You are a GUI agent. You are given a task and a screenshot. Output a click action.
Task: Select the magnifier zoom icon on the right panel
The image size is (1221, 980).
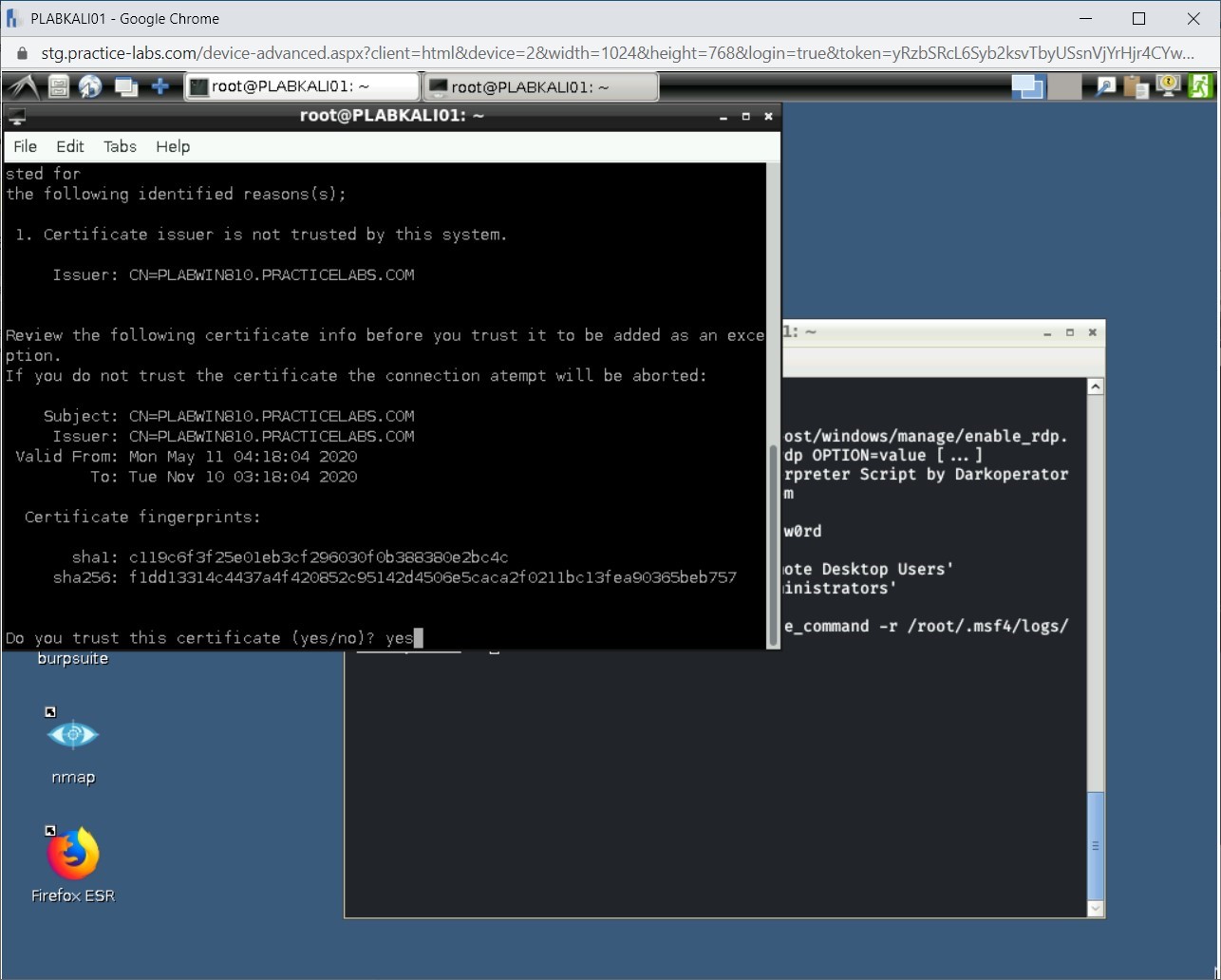click(x=1104, y=85)
